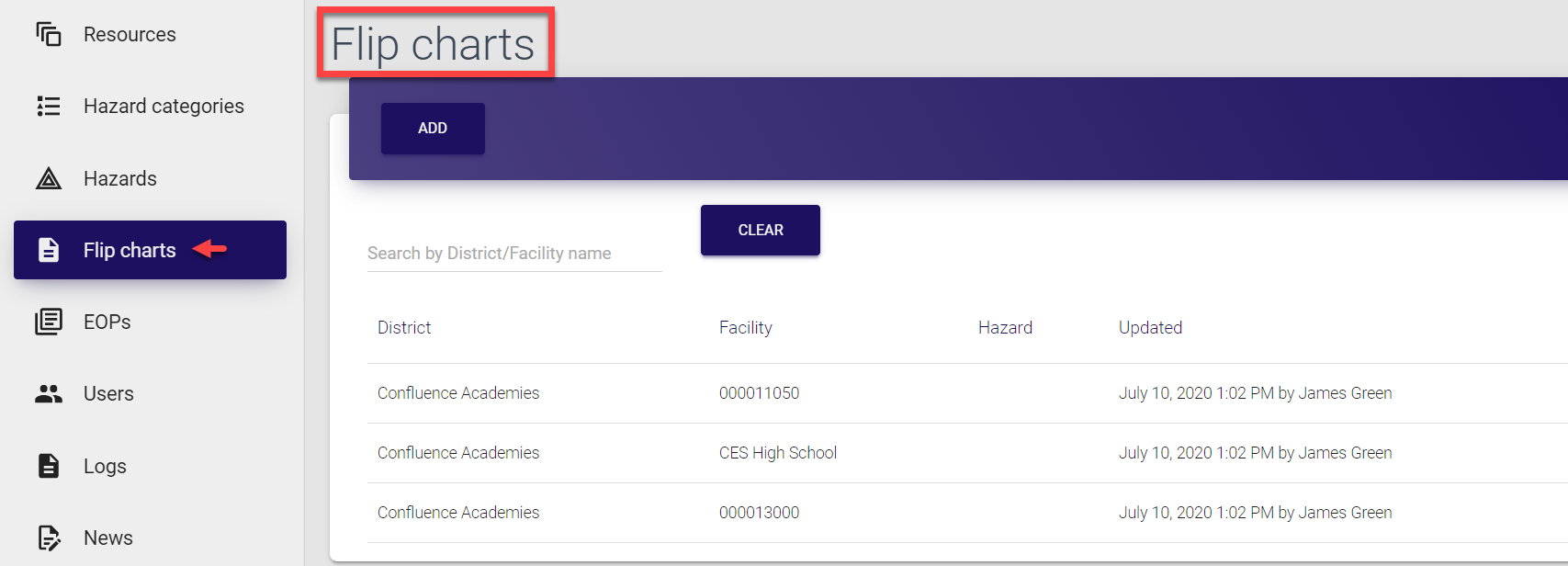This screenshot has width=1568, height=566.
Task: Click the Users people icon
Action: tap(49, 394)
